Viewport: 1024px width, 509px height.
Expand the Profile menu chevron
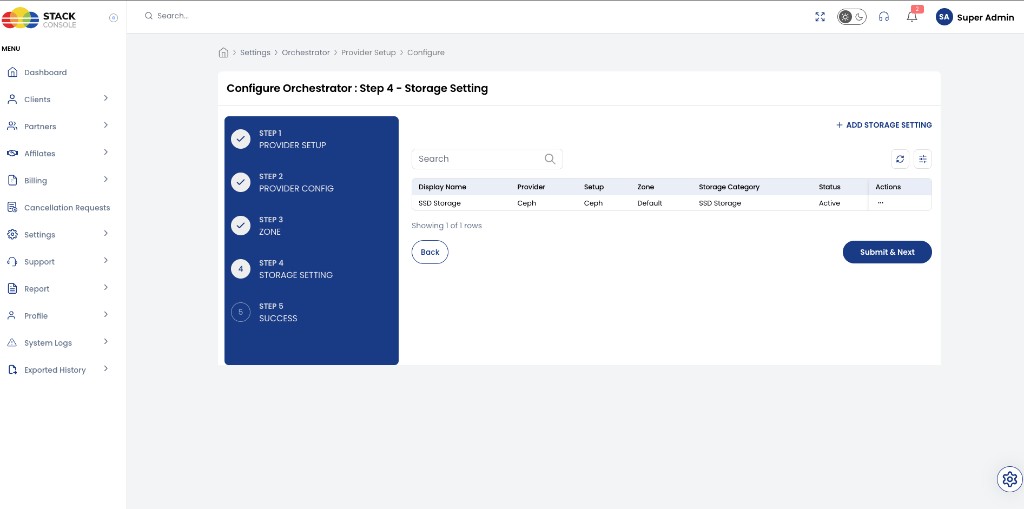(106, 315)
